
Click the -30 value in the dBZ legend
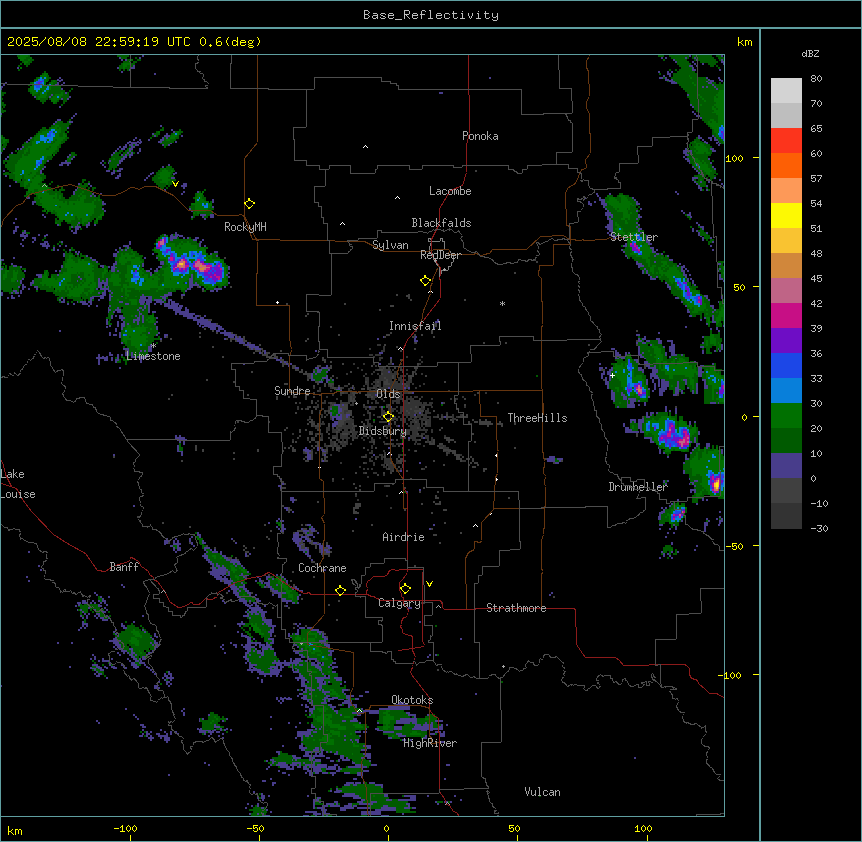819,528
